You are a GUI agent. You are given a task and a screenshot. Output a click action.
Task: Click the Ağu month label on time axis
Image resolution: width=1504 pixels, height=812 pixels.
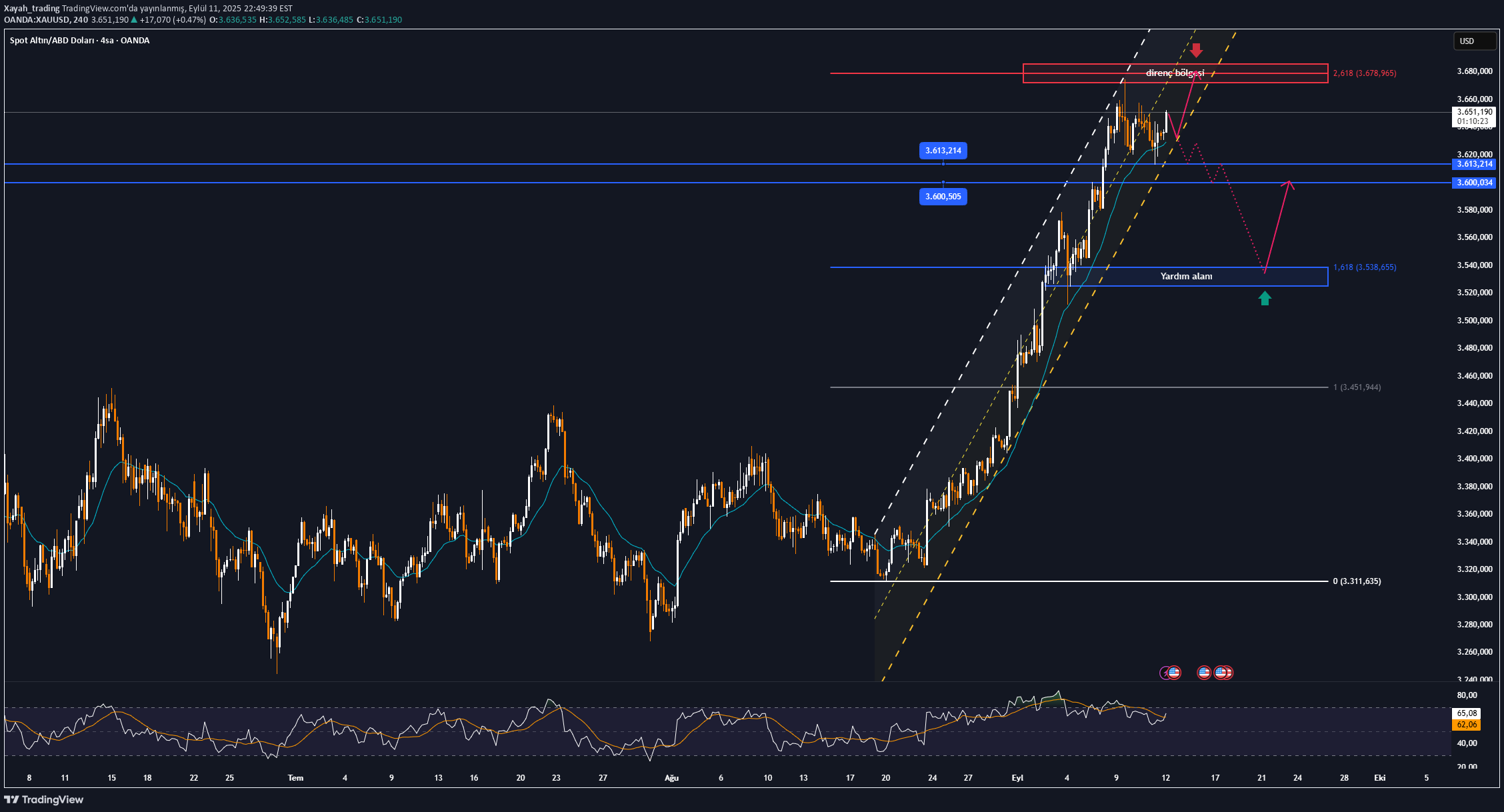coord(671,778)
